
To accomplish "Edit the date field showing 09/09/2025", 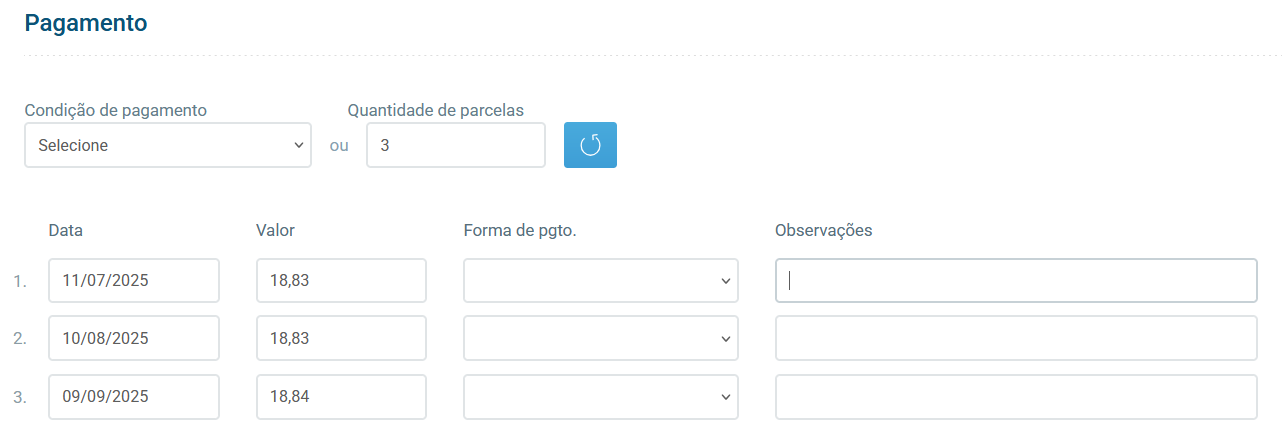I will click(x=133, y=397).
